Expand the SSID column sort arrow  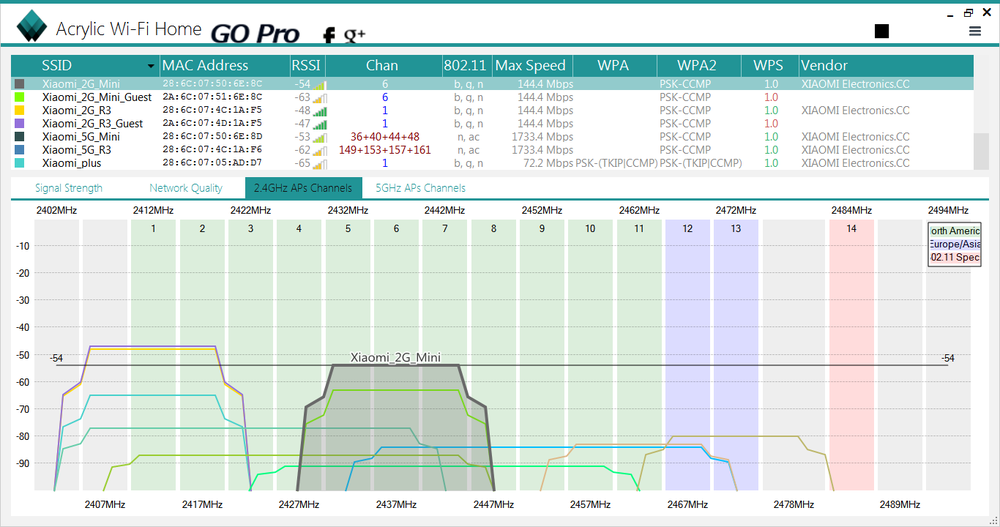pos(151,66)
